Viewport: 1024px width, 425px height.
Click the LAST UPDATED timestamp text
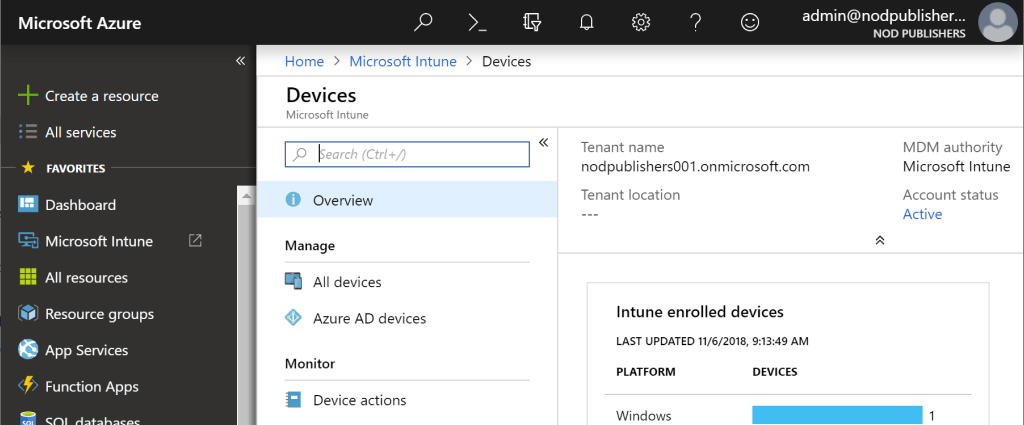point(712,341)
